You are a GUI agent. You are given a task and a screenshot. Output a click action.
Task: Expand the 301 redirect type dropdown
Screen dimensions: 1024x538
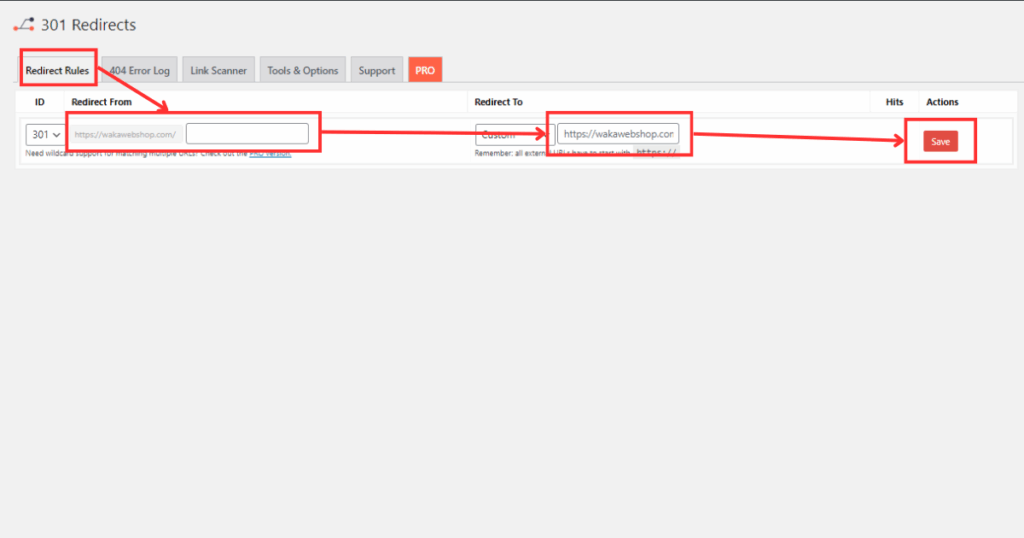(x=46, y=134)
